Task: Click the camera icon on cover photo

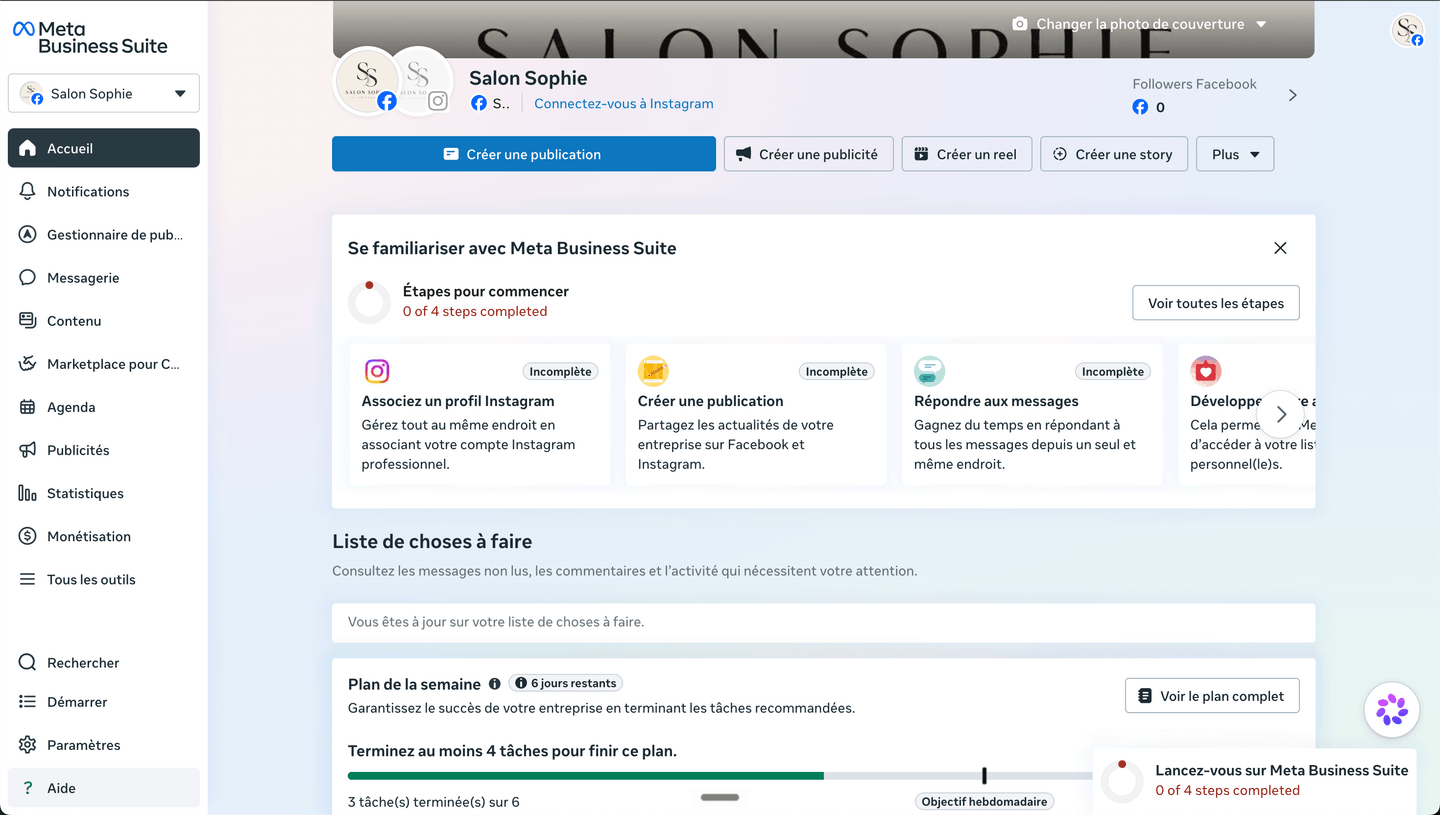Action: (x=1020, y=24)
